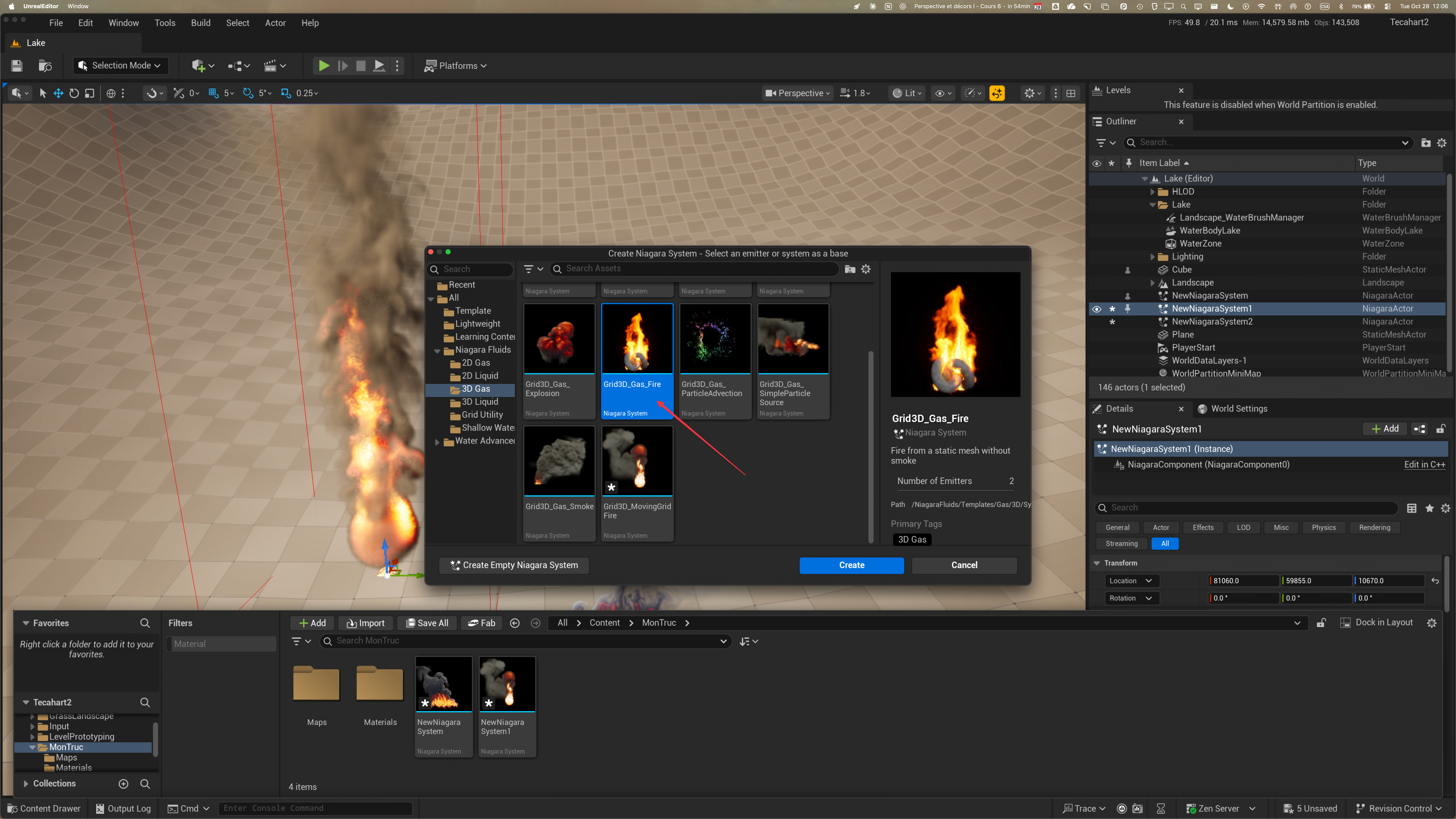Image resolution: width=1456 pixels, height=819 pixels.
Task: Add a new collection with plus icon
Action: (x=123, y=783)
